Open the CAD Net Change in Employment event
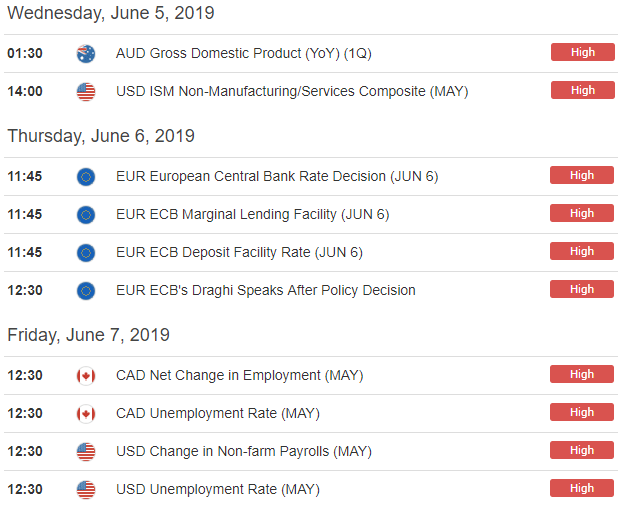 coord(240,375)
